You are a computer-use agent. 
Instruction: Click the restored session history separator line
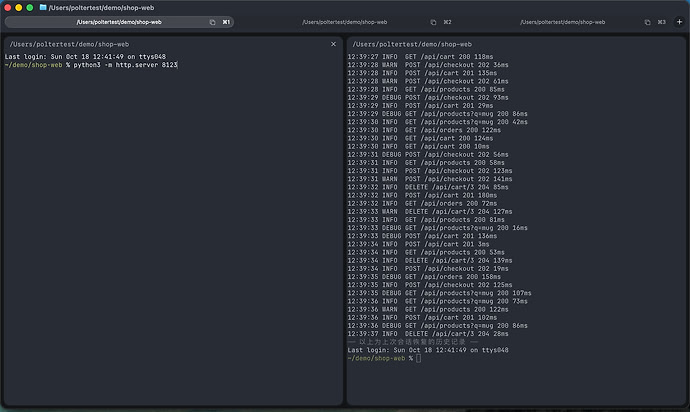coord(413,342)
